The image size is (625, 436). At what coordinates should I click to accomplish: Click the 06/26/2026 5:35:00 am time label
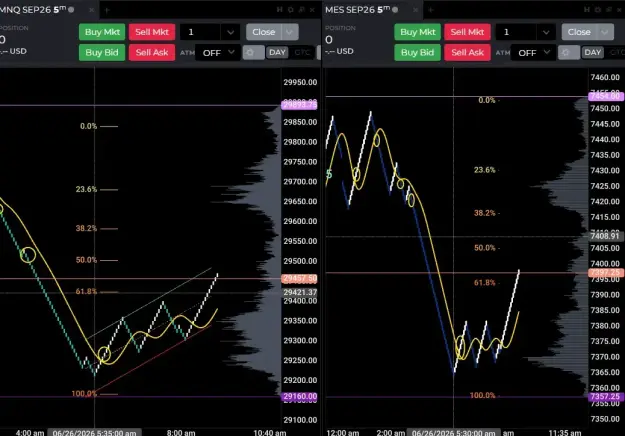click(94, 433)
